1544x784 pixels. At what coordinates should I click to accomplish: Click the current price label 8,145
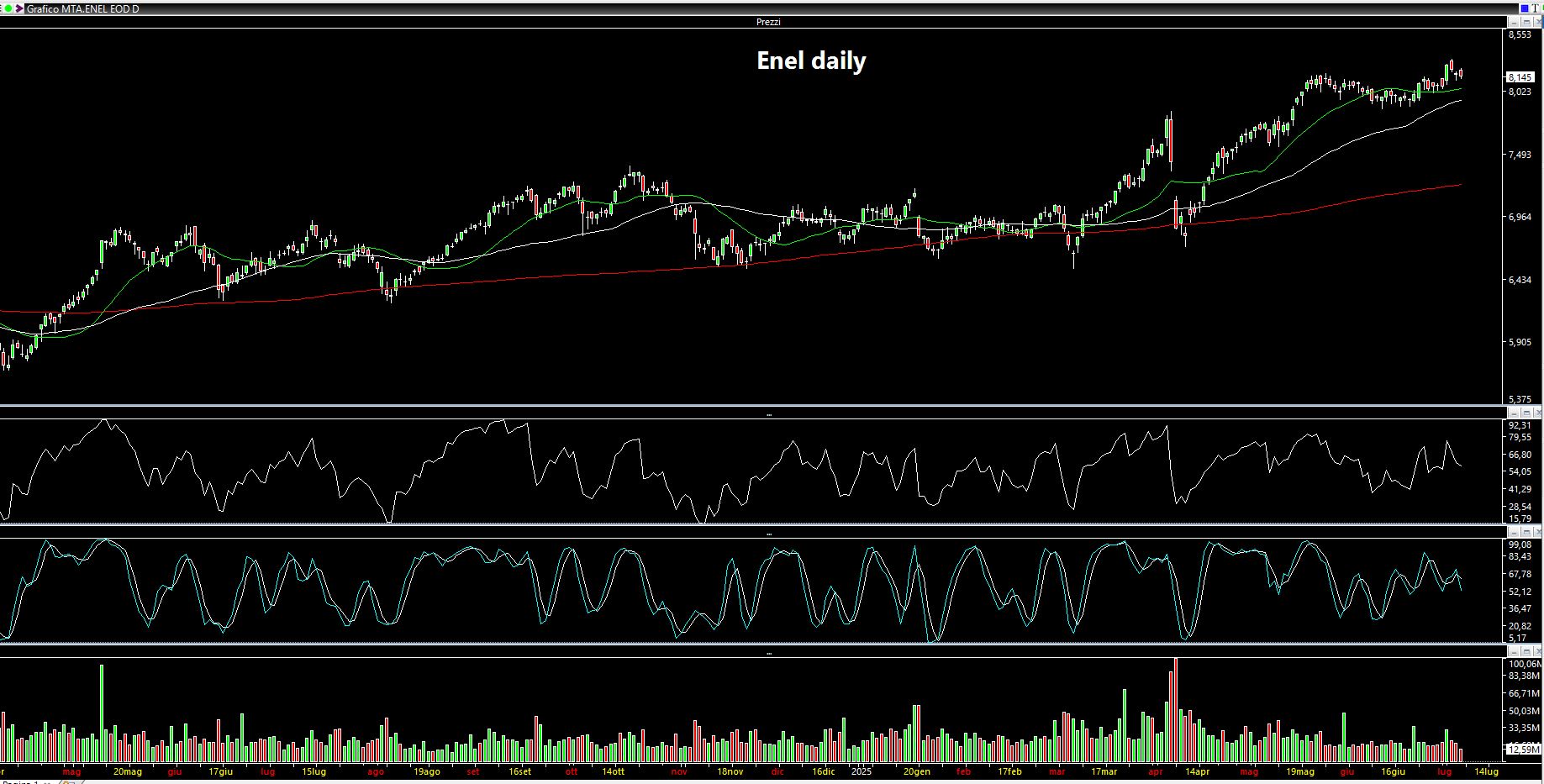(1521, 77)
